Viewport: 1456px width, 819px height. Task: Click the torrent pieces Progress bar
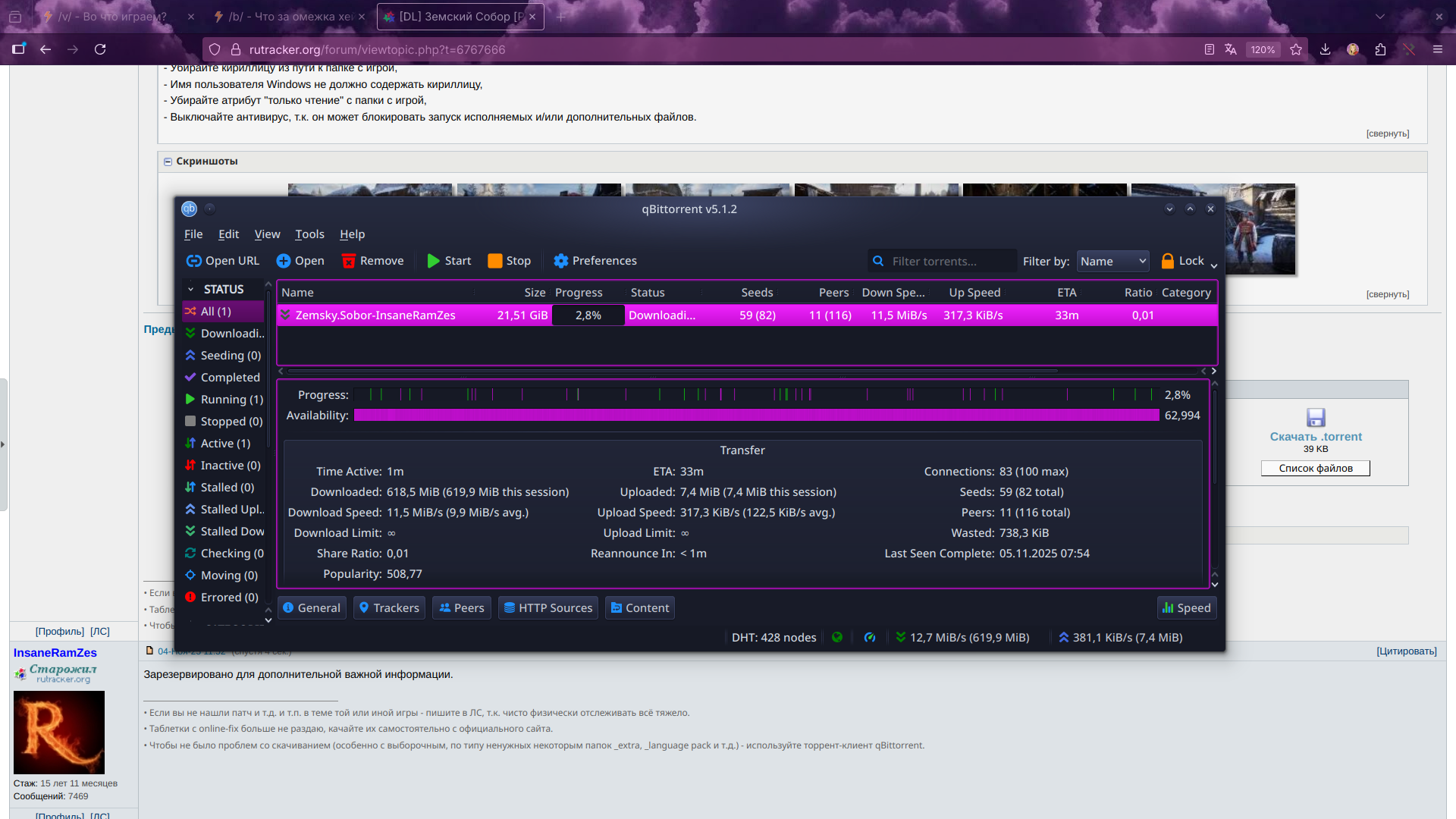coord(755,394)
